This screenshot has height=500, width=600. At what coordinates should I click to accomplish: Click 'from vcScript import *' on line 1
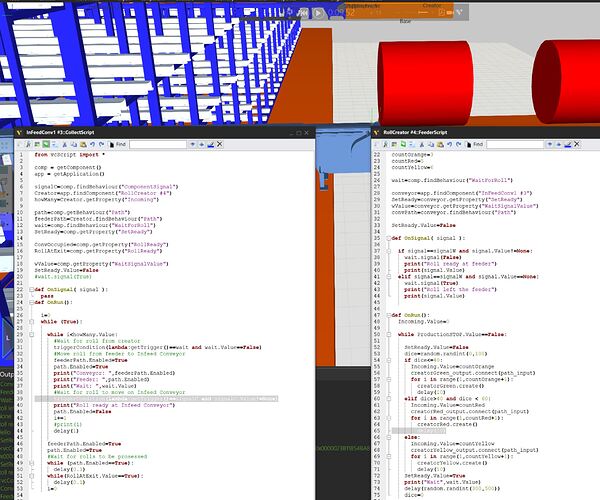pos(69,155)
